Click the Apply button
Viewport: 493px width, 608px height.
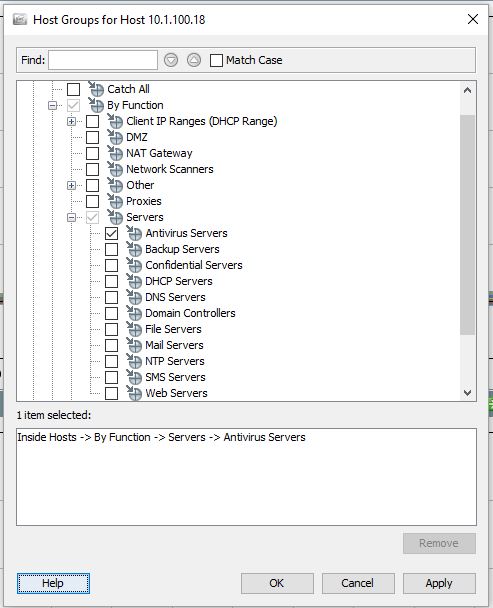[x=439, y=583]
